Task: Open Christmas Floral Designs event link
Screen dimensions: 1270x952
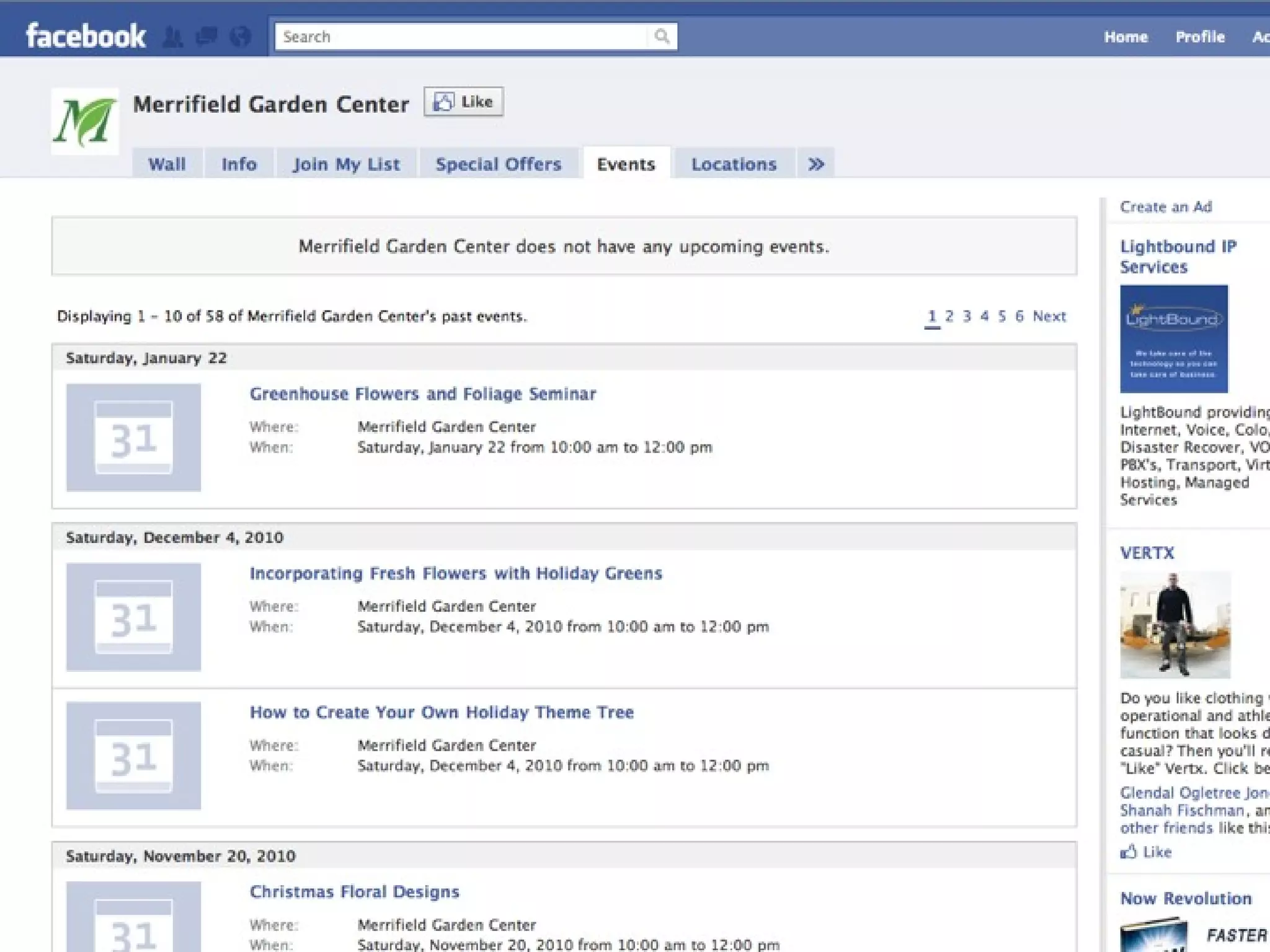Action: (354, 892)
